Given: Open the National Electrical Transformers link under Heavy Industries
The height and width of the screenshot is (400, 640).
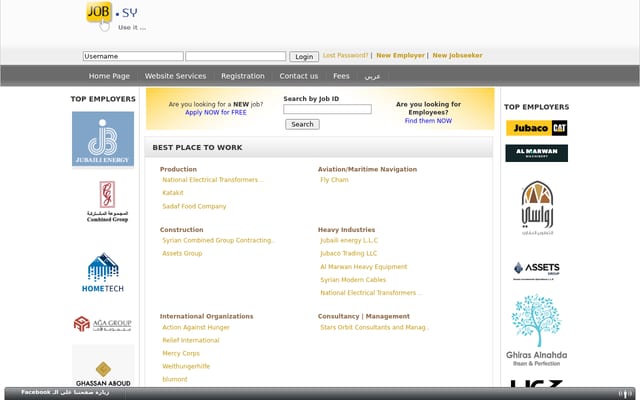Looking at the screenshot, I should [x=371, y=293].
